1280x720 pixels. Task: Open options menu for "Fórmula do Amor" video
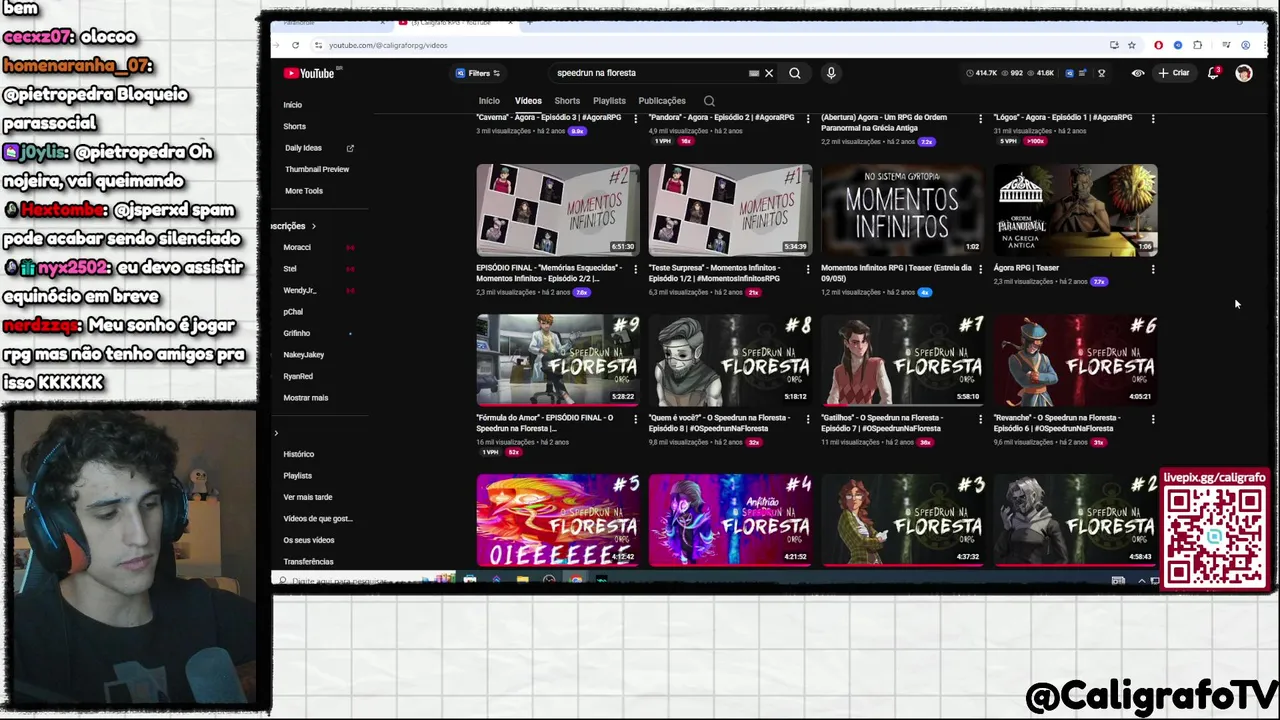(x=635, y=419)
